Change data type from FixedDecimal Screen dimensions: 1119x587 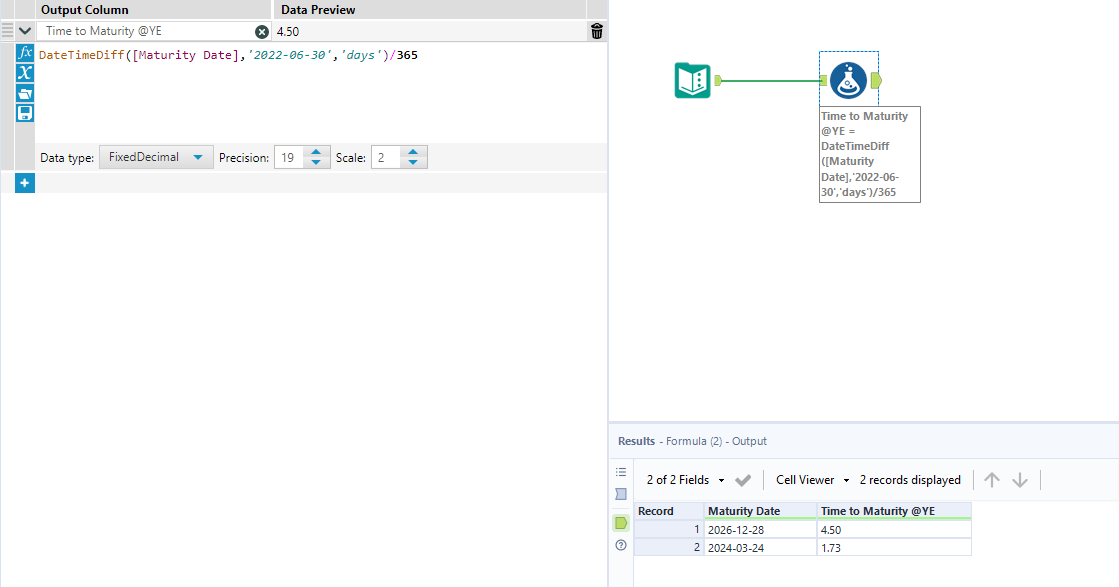(156, 157)
